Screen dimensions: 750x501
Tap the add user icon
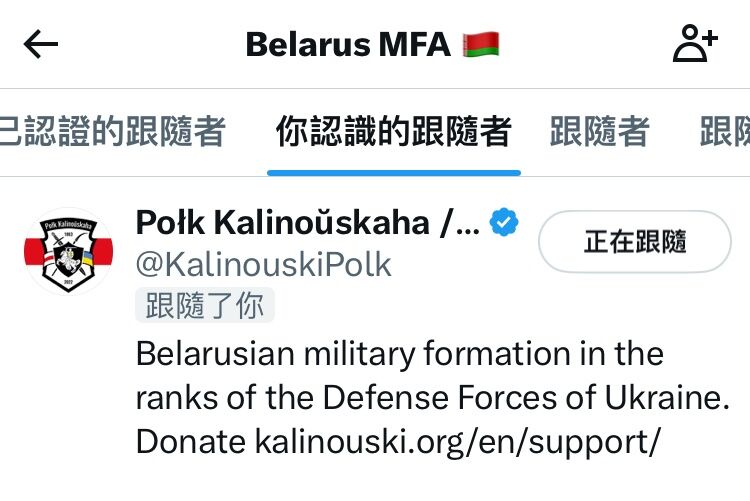click(695, 44)
